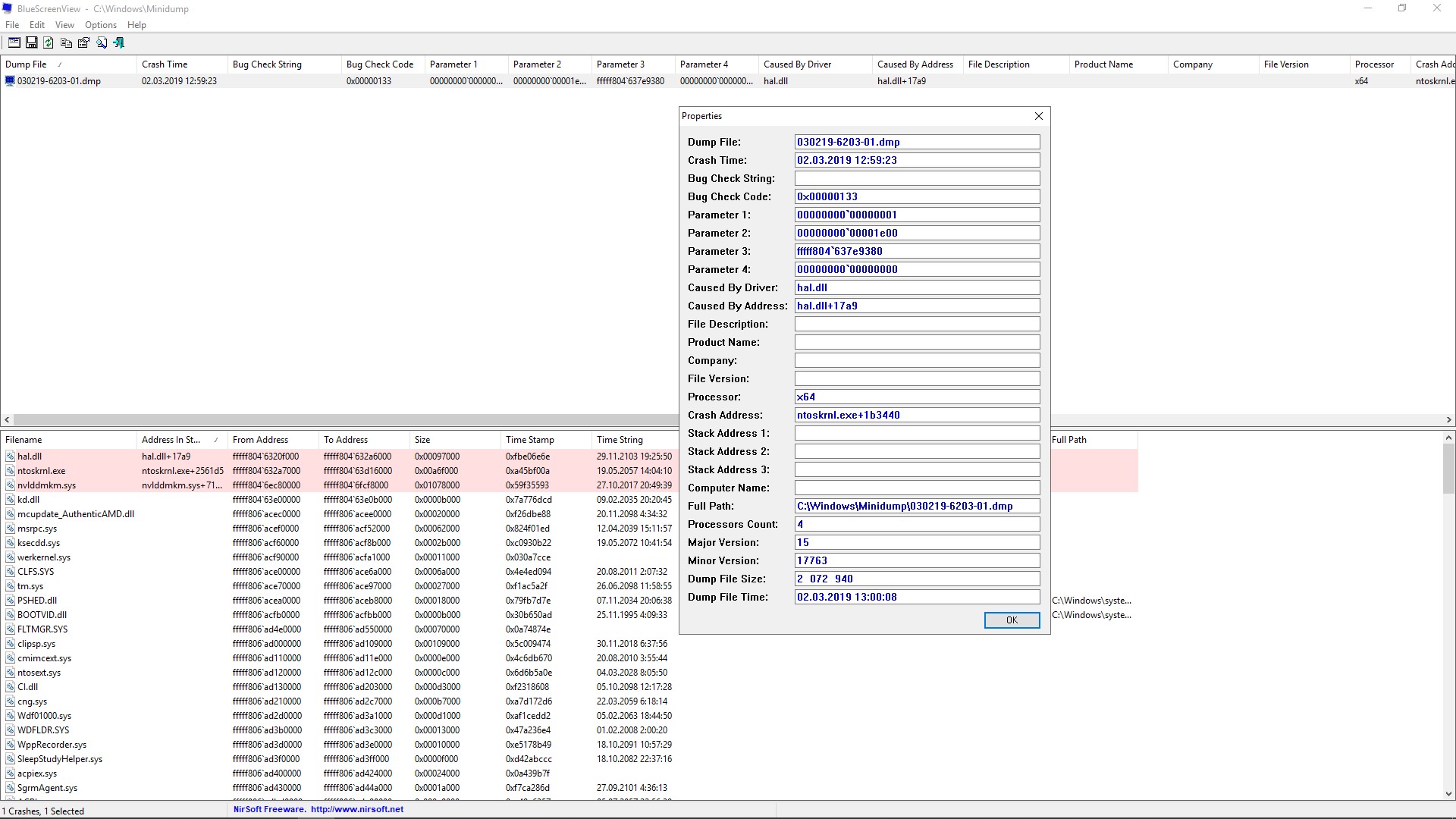This screenshot has width=1456, height=819.
Task: Sort by Crash Time column header
Action: [182, 64]
